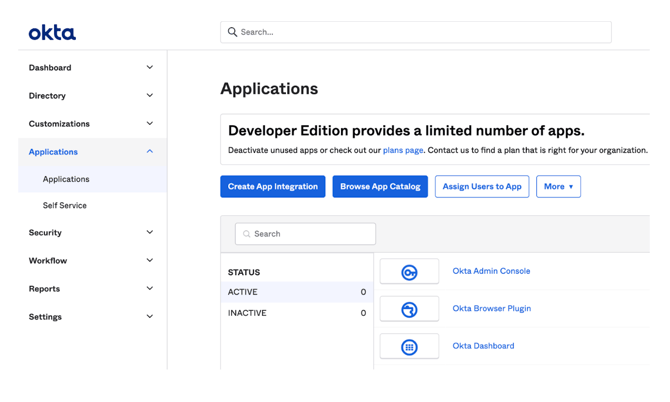The image size is (670, 402).
Task: Click the Okta Browser Plugin app icon
Action: click(x=409, y=310)
